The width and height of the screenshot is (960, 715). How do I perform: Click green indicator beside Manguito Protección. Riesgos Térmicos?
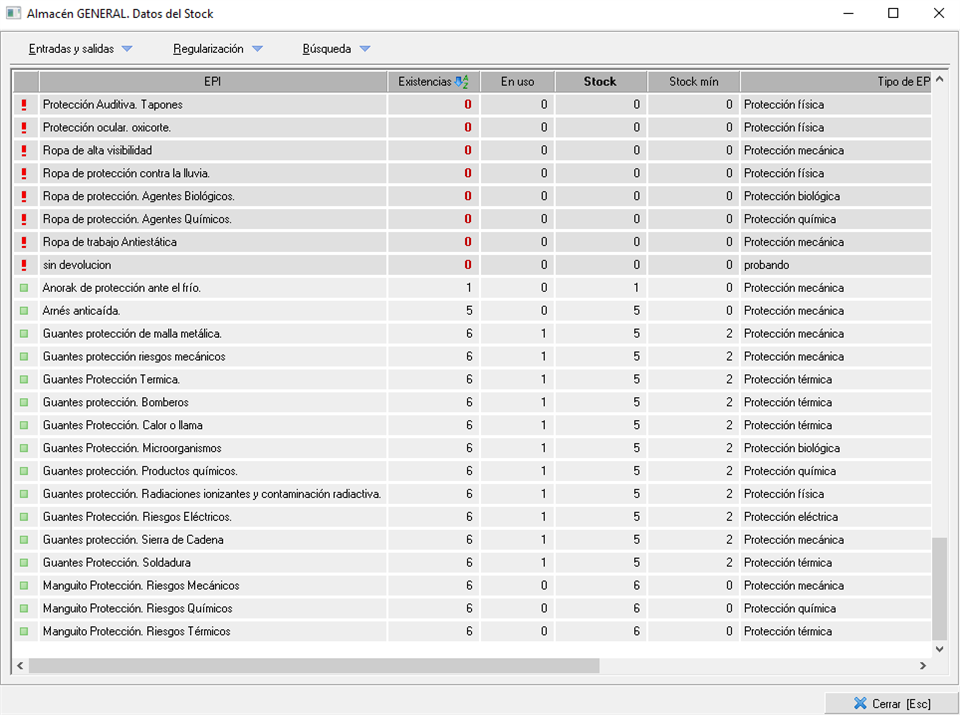[24, 632]
